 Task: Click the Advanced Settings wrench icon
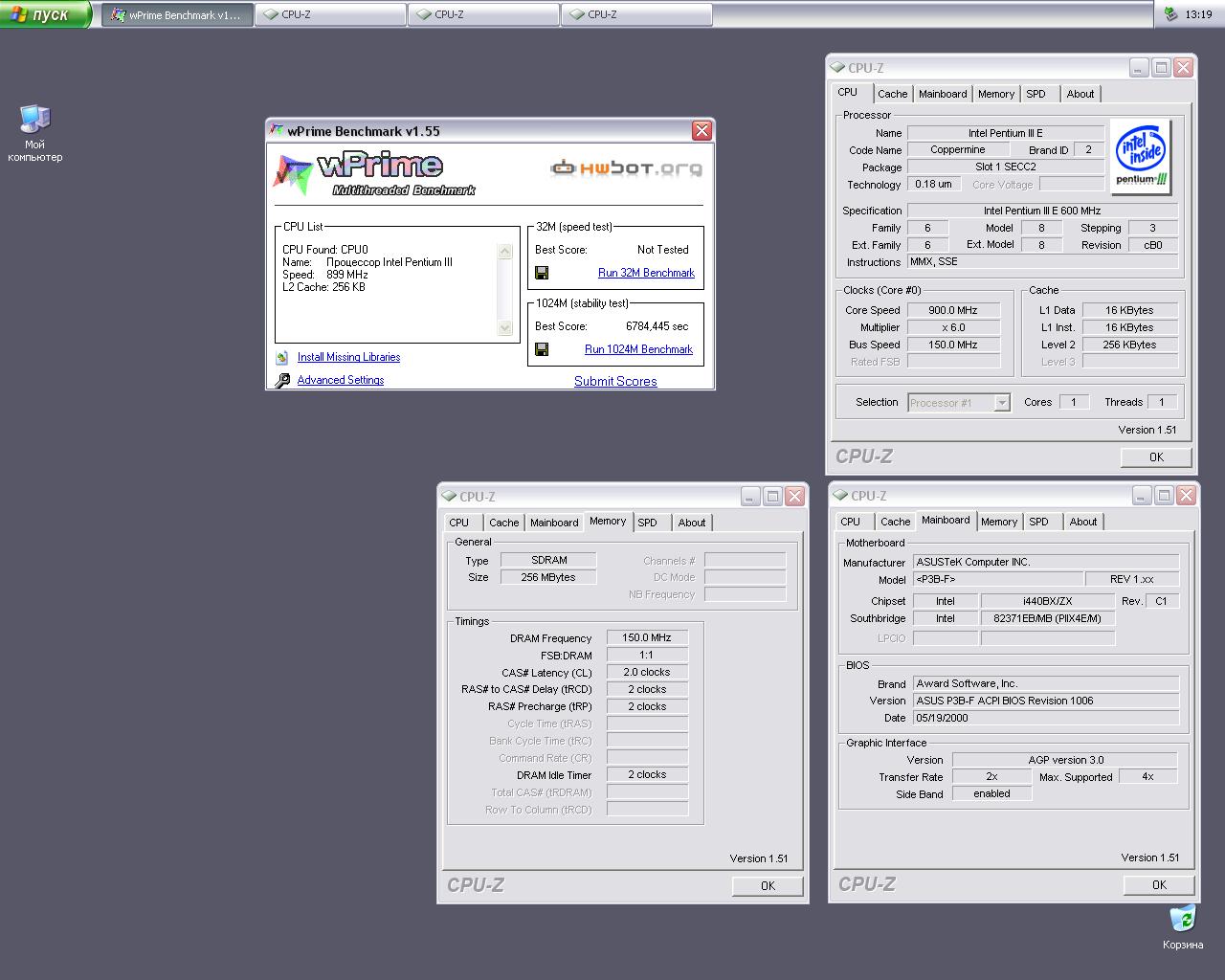[282, 380]
